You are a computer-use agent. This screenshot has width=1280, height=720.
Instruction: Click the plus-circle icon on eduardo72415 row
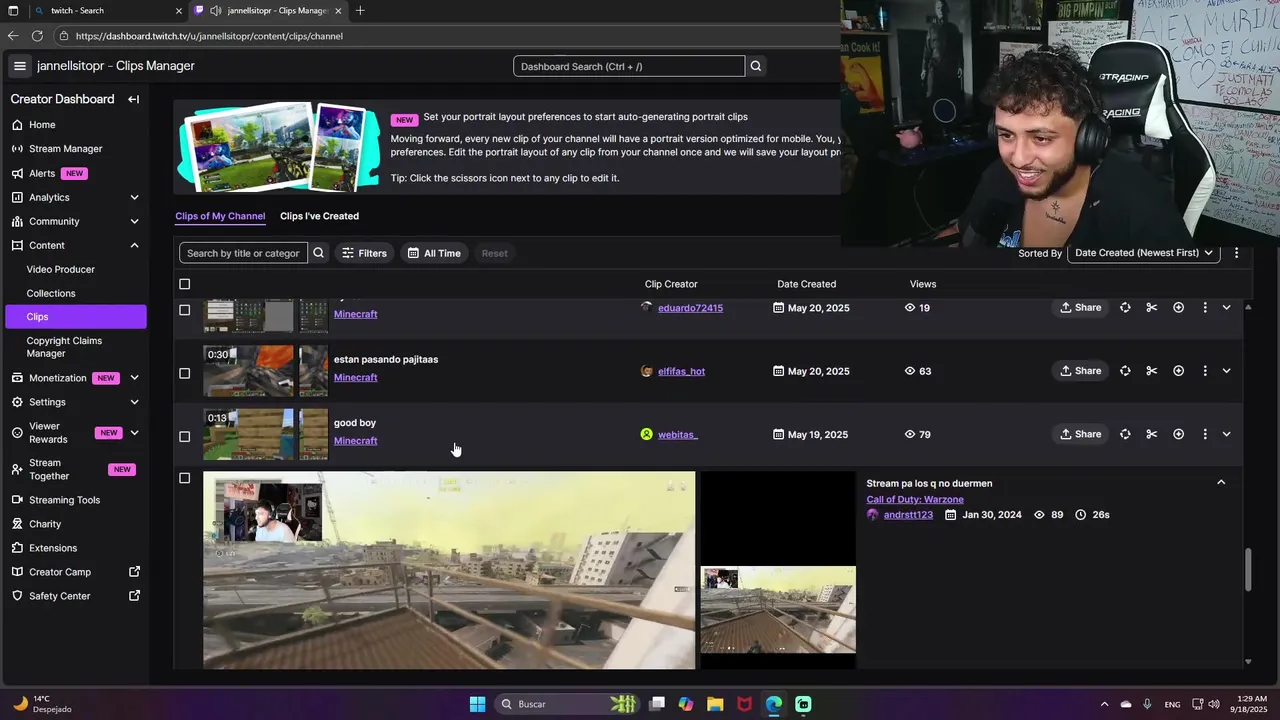[x=1178, y=307]
